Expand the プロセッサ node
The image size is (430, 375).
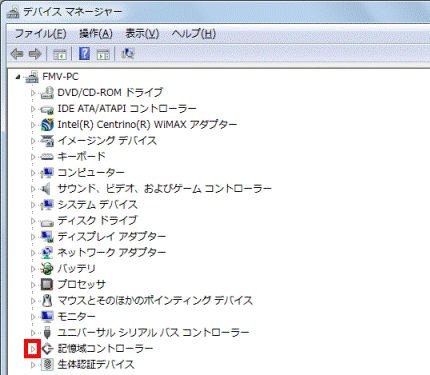click(33, 285)
